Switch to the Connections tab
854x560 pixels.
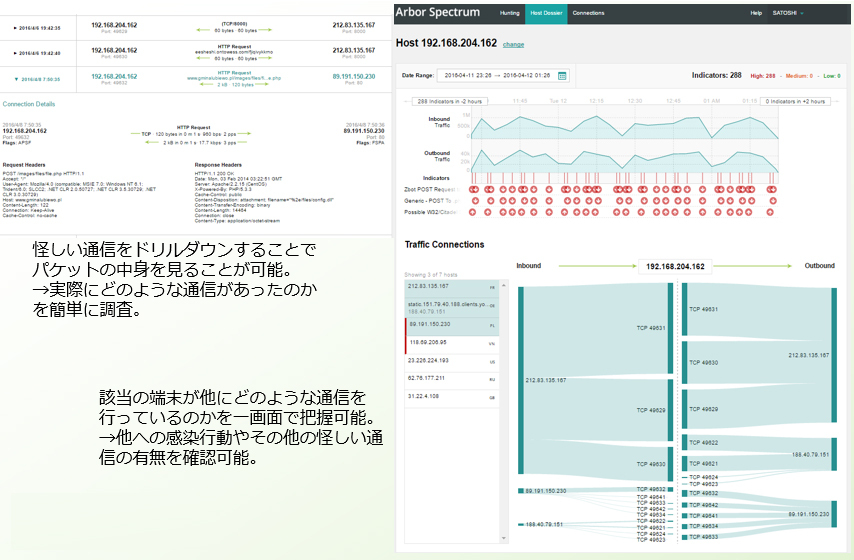pos(588,13)
